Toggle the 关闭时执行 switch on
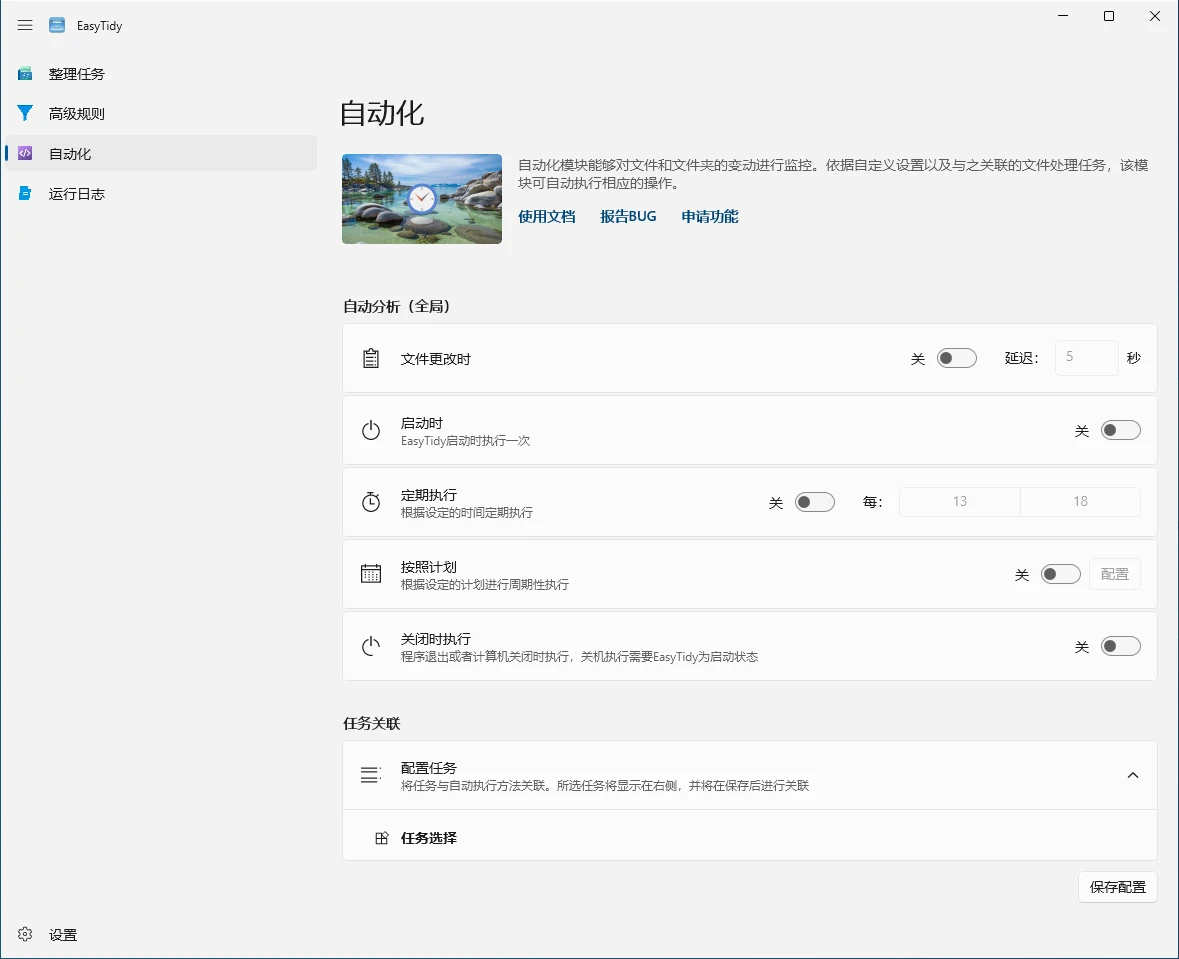Image resolution: width=1179 pixels, height=959 pixels. click(x=1120, y=646)
